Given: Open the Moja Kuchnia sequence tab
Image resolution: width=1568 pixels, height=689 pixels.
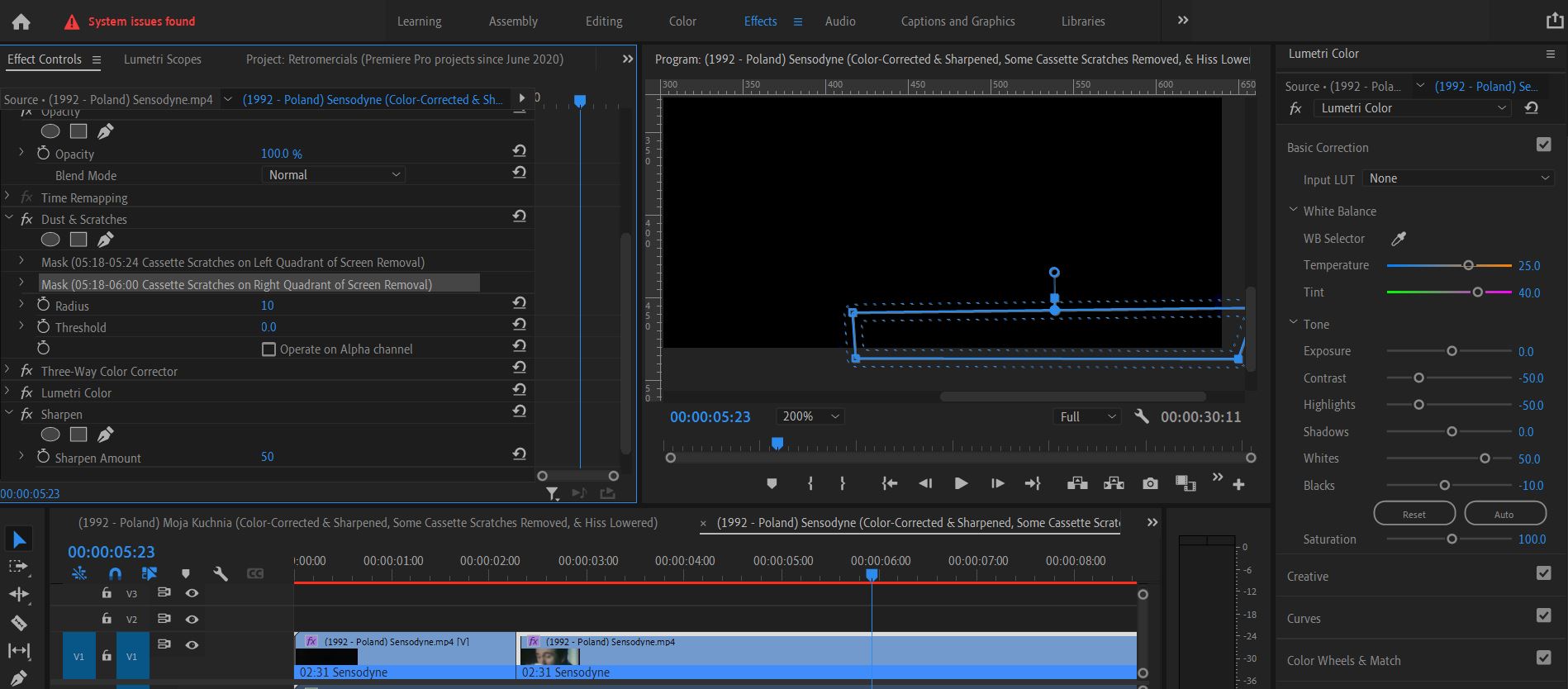Looking at the screenshot, I should 368,523.
